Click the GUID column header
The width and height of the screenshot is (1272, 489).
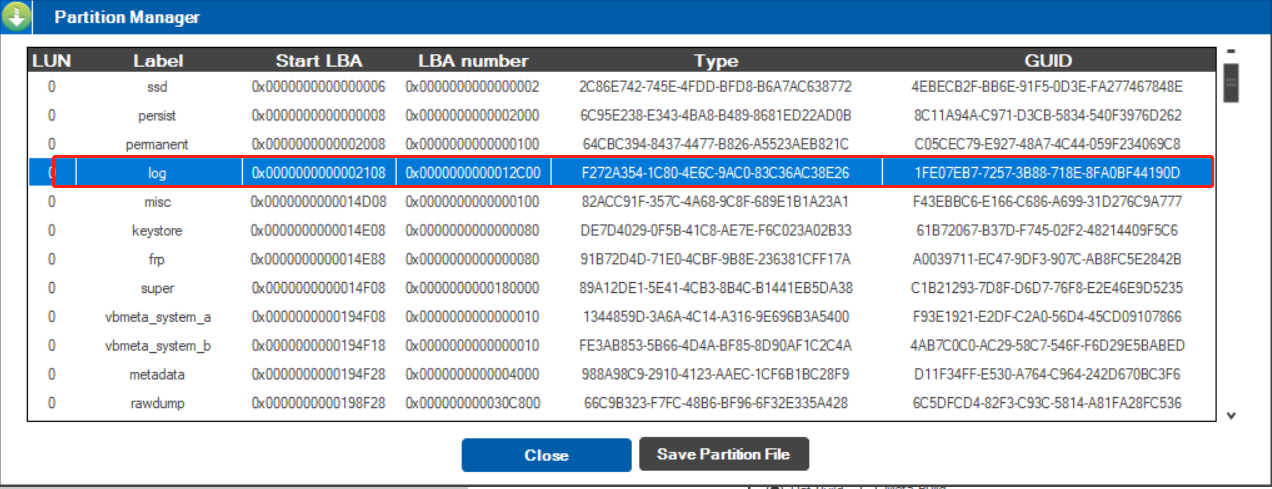point(1048,60)
